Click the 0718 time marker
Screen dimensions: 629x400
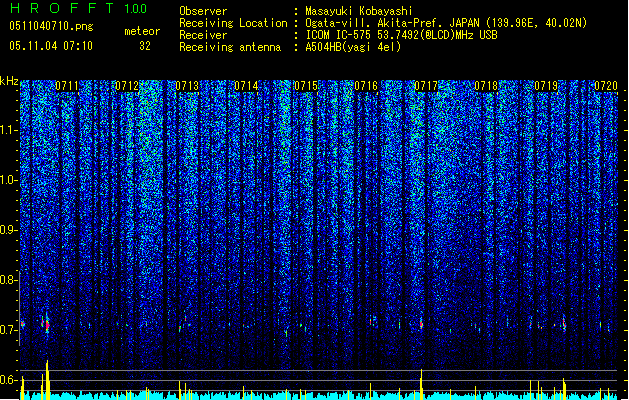pyautogui.click(x=486, y=86)
